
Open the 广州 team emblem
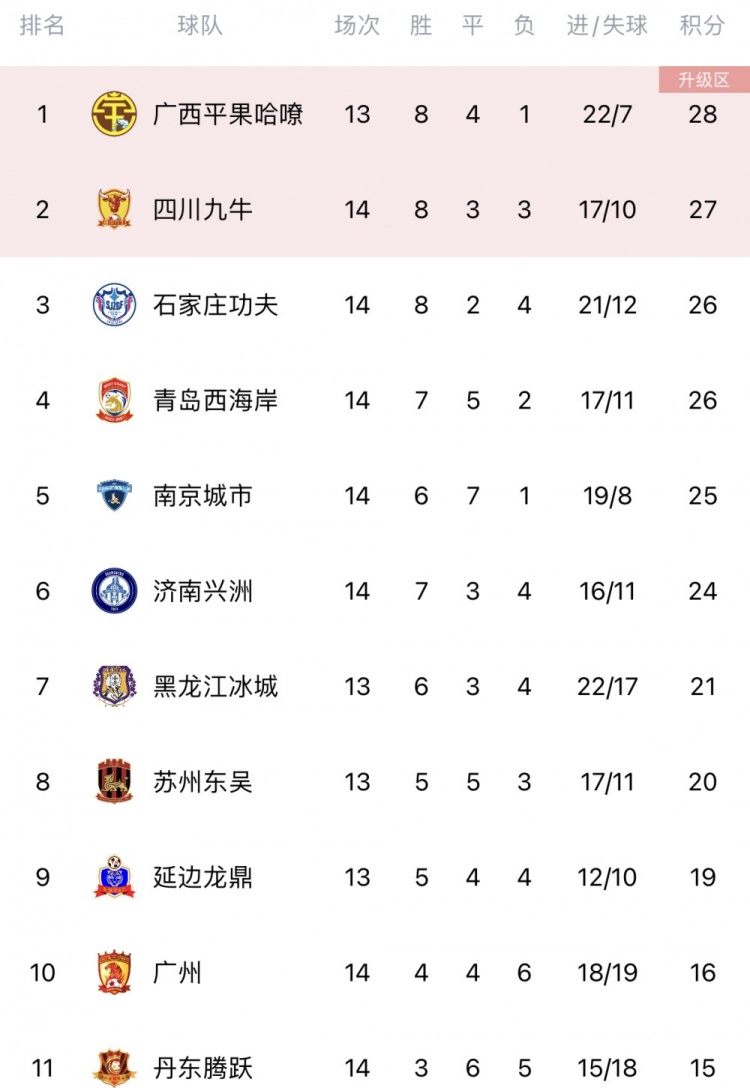pos(114,972)
